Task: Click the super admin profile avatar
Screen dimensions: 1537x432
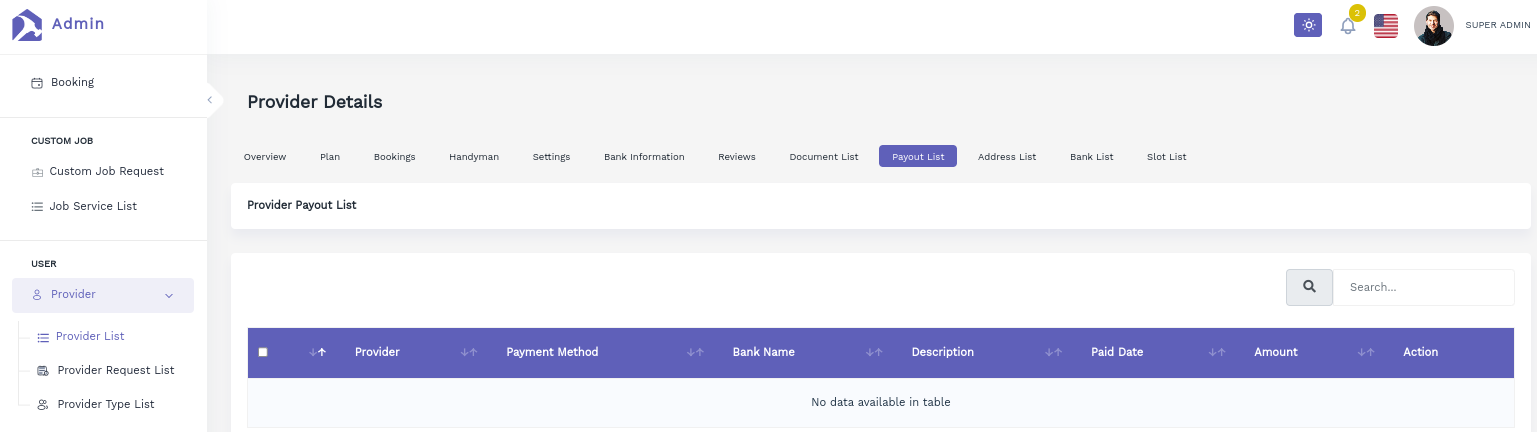Action: (1433, 26)
